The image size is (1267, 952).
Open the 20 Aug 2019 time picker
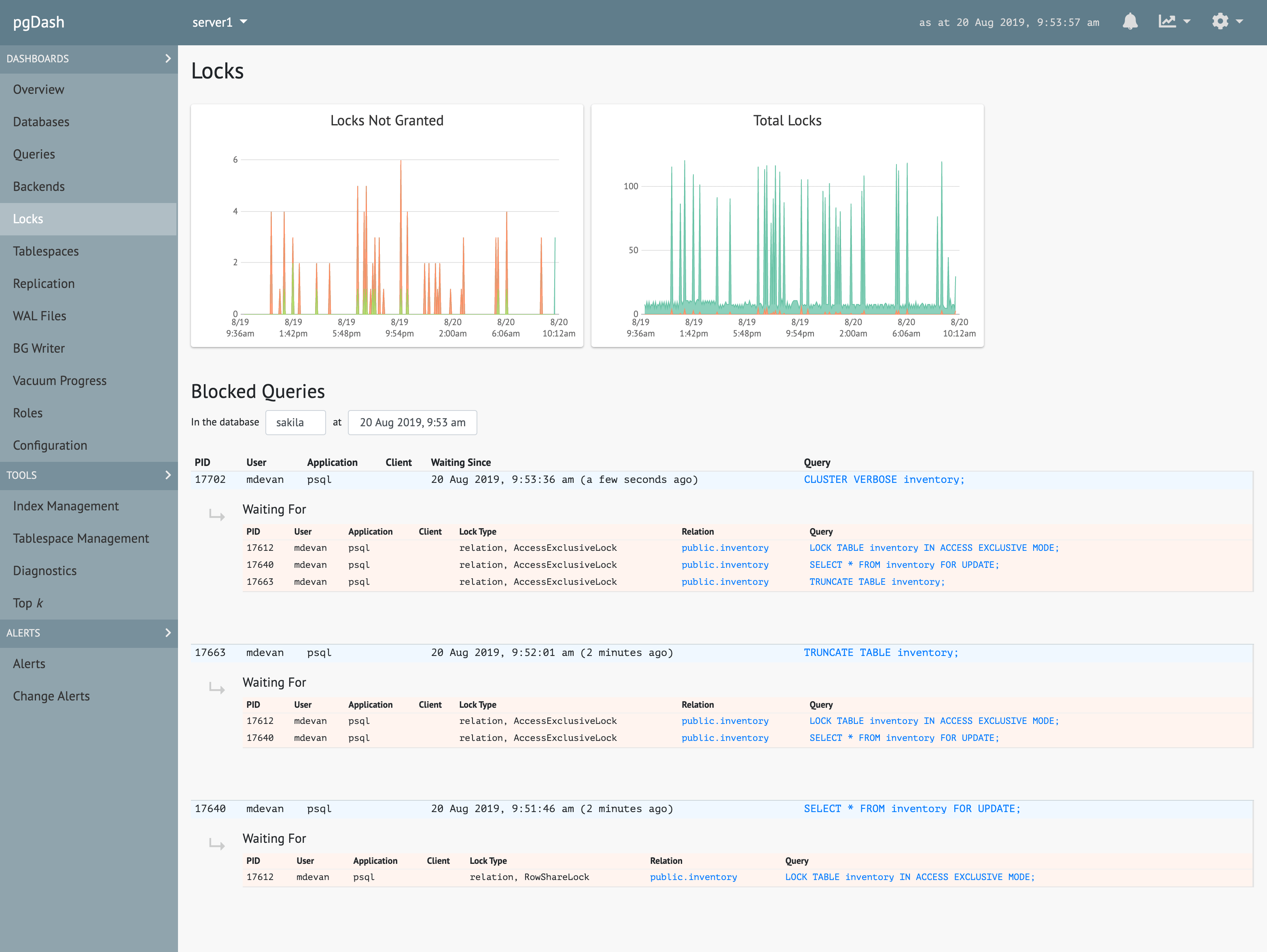[412, 423]
